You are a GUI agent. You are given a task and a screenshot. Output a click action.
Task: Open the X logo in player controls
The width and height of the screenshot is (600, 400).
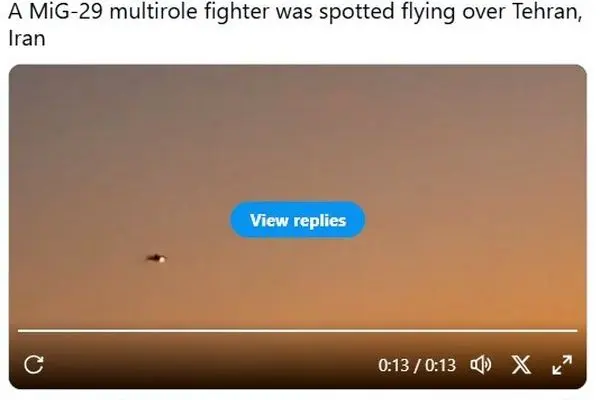pos(521,364)
